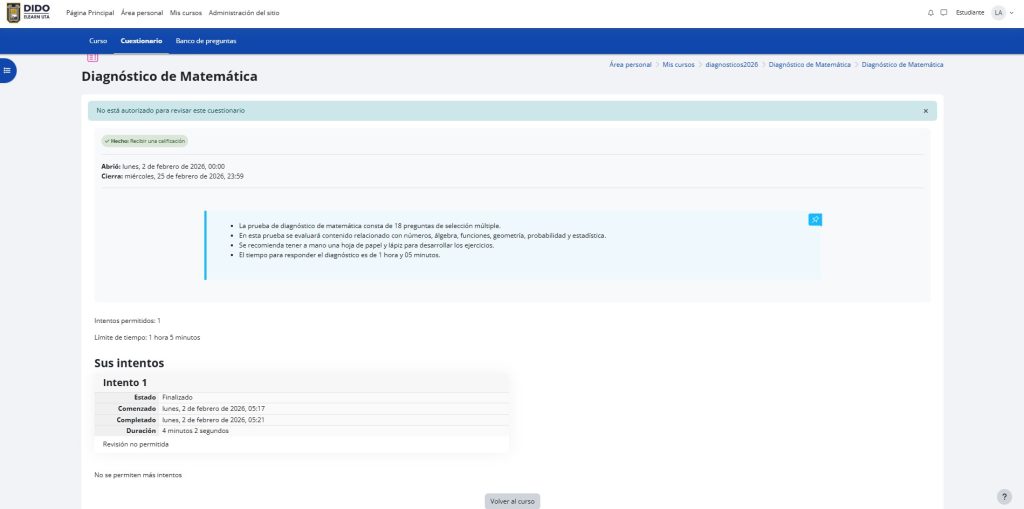The image size is (1024, 509).
Task: Expand the user menu chevron
Action: (x=1010, y=12)
